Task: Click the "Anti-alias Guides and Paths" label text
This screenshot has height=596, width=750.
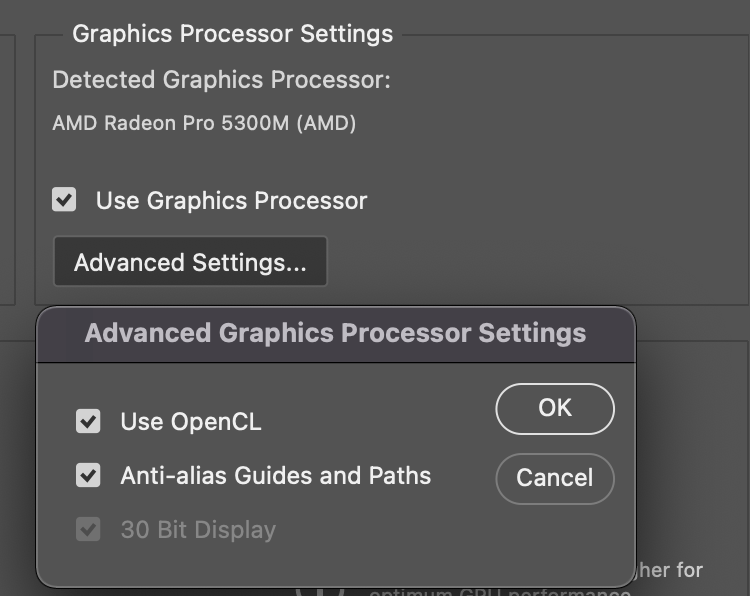Action: click(x=275, y=475)
